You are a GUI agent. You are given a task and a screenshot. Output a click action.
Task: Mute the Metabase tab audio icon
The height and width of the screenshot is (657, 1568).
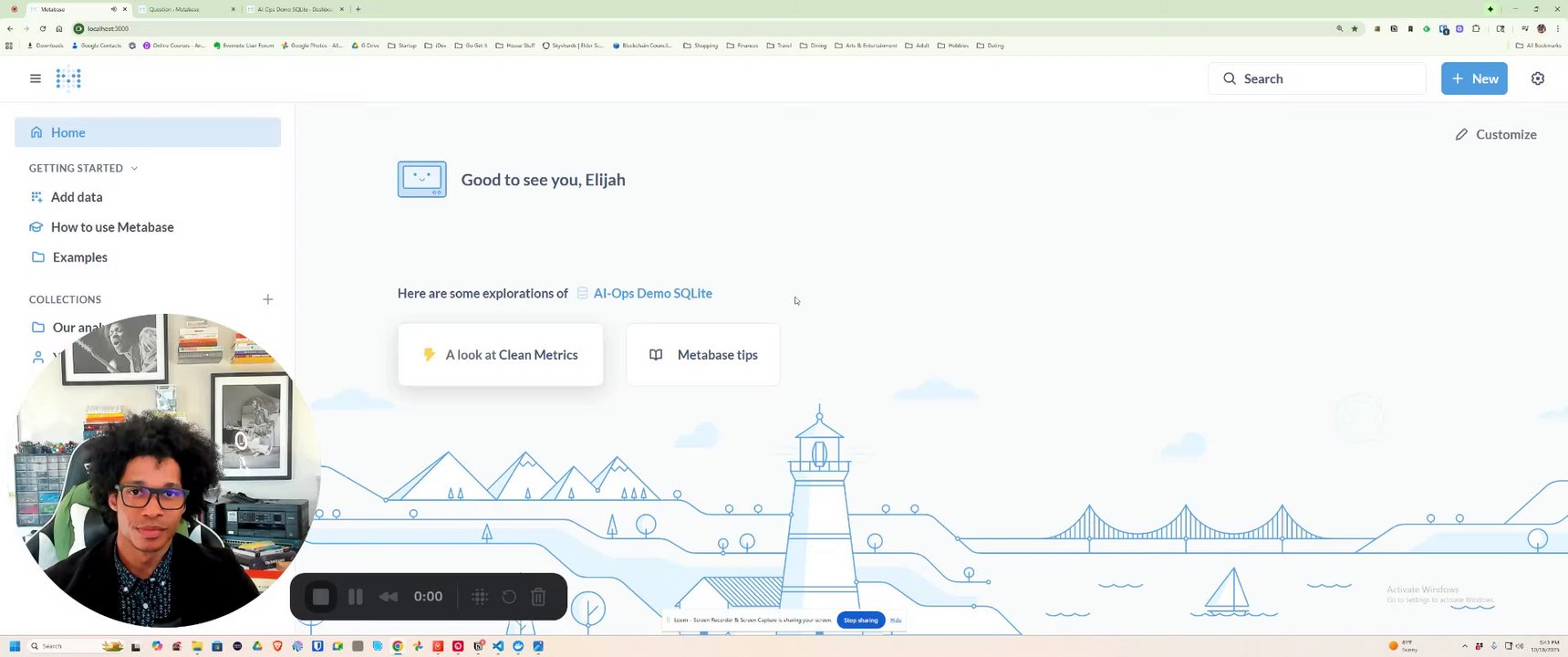click(x=113, y=9)
